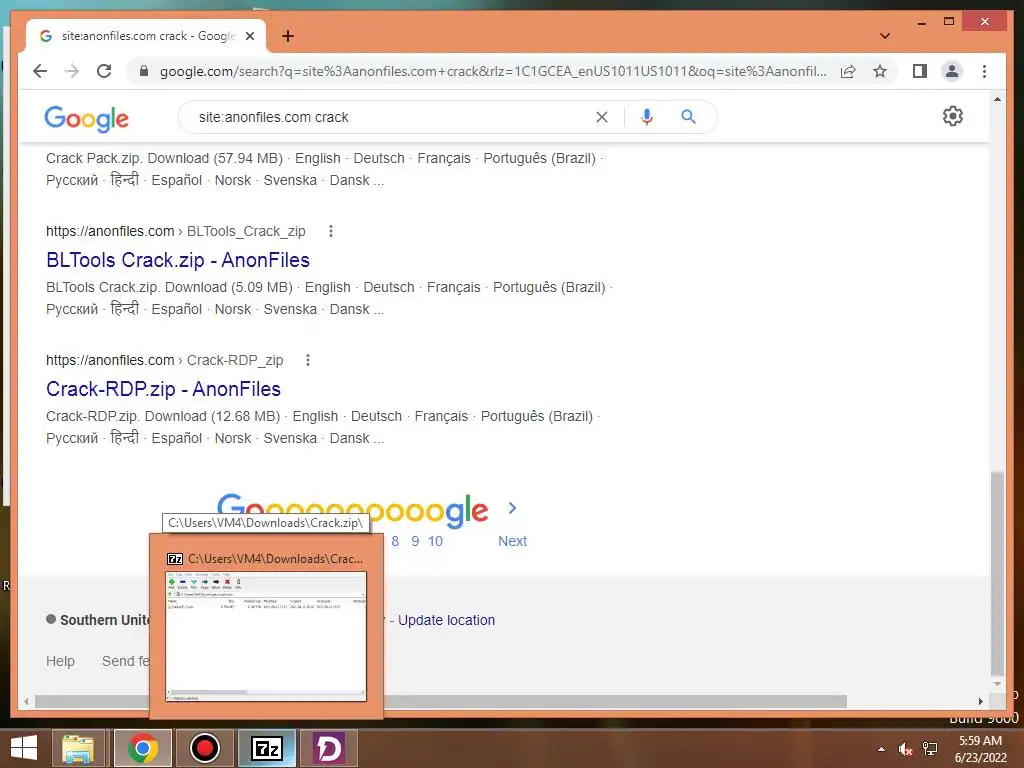Click the anonfiles.com › Crack-RDP_zip URL

click(165, 360)
